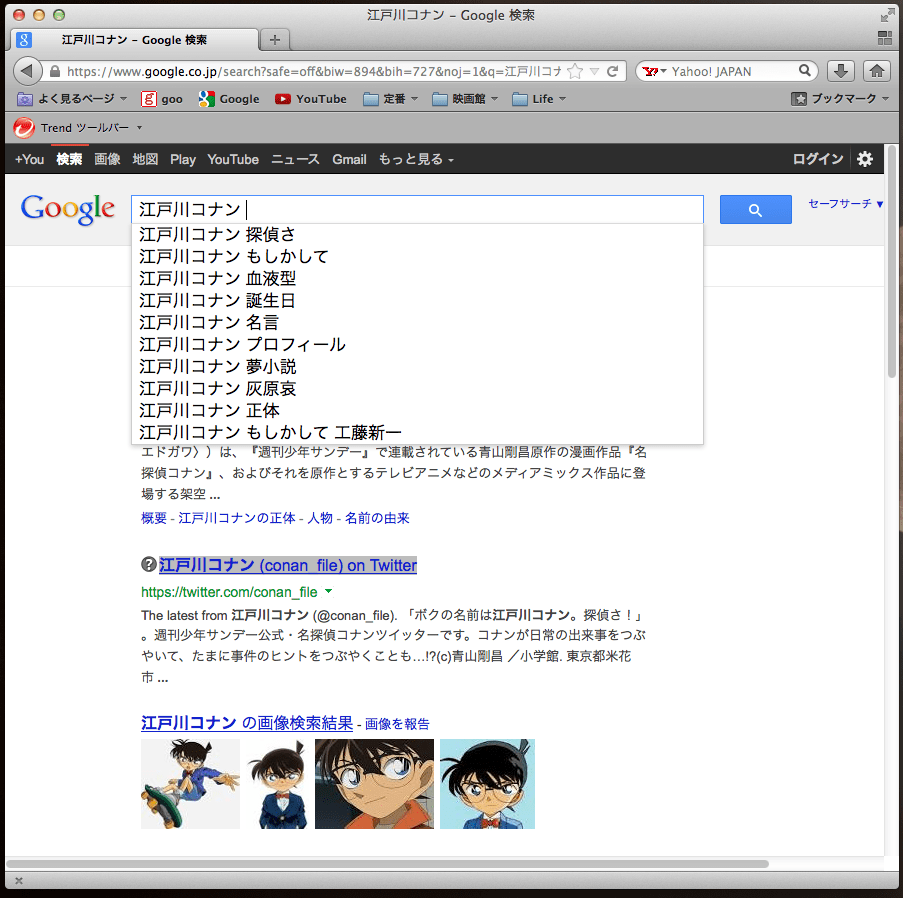Click the Google search input field
The image size is (903, 898).
pyautogui.click(x=418, y=209)
